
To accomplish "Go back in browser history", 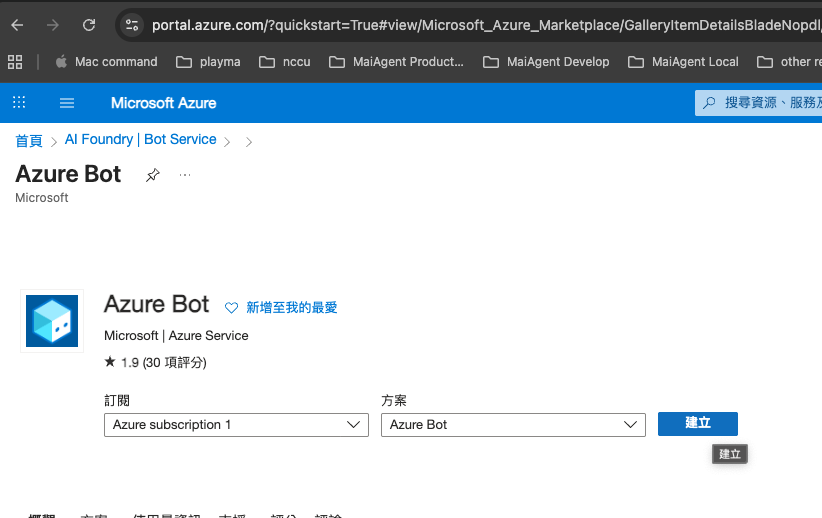I will pos(17,25).
